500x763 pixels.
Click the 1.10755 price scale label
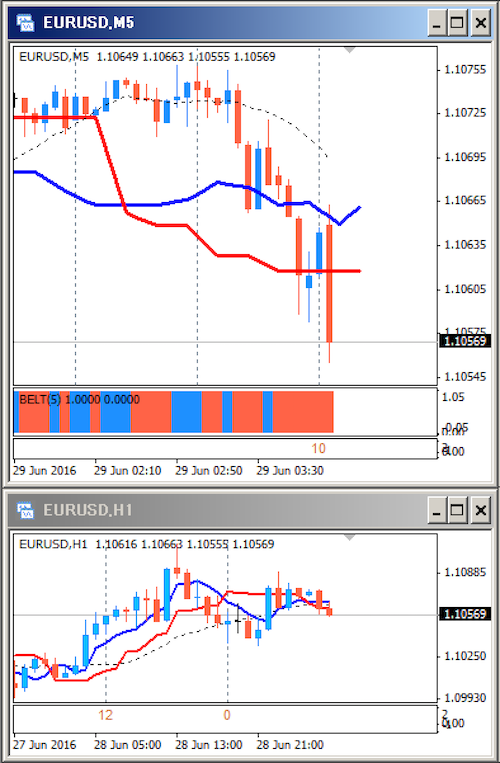point(465,70)
